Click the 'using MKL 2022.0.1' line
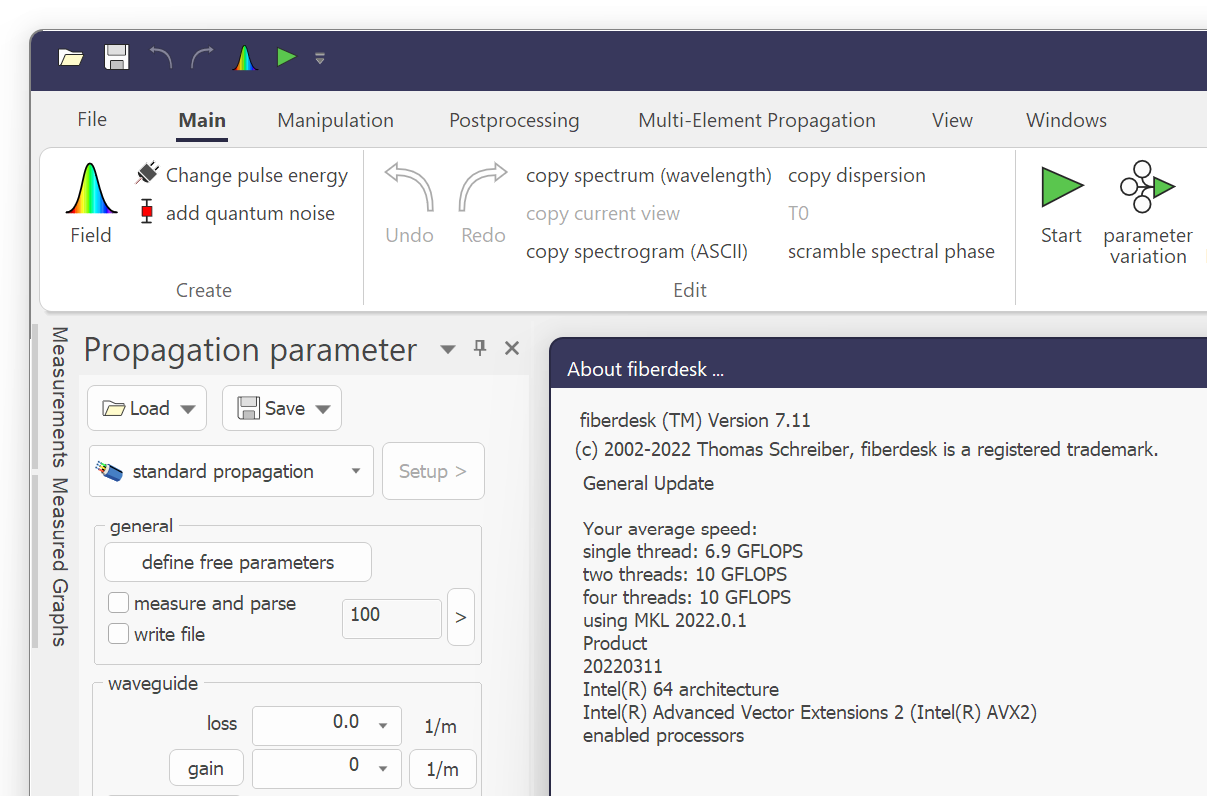The width and height of the screenshot is (1207, 796). pyautogui.click(x=665, y=620)
